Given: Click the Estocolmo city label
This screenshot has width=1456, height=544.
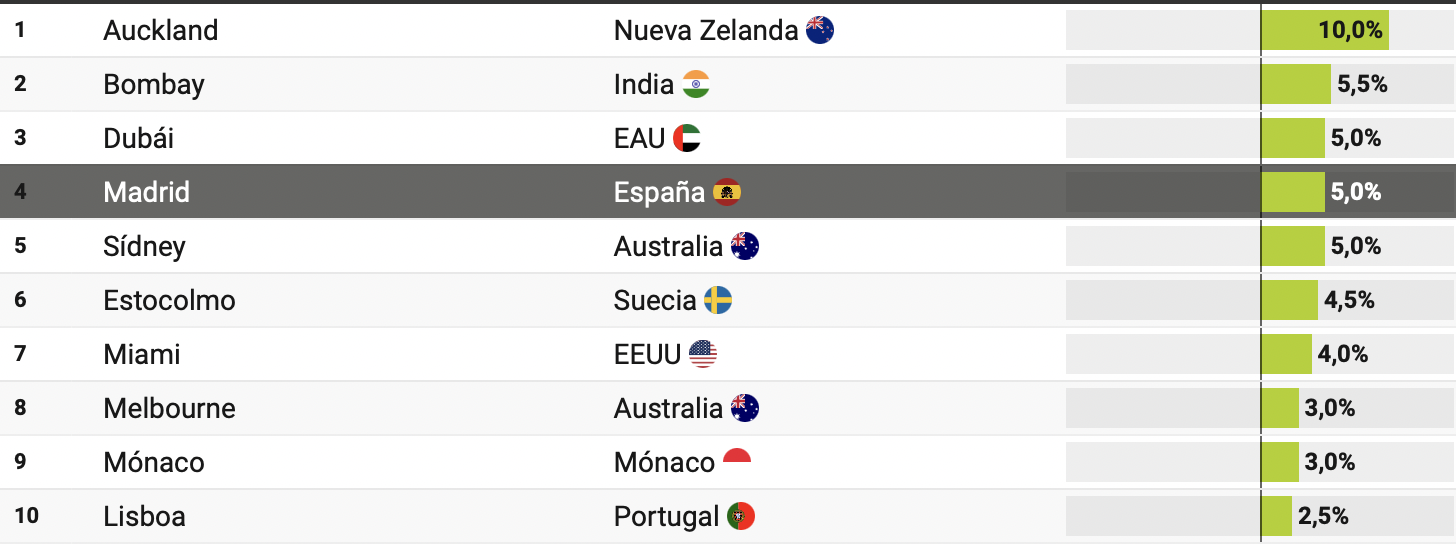Looking at the screenshot, I should point(170,300).
